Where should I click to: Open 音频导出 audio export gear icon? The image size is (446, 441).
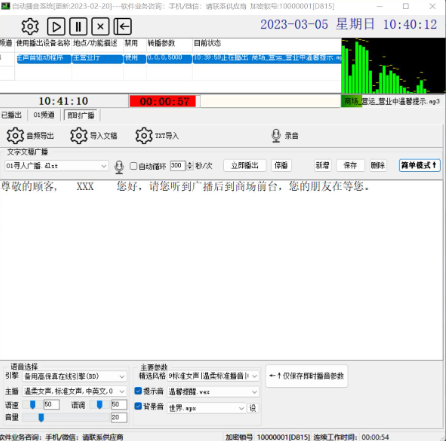(x=15, y=136)
